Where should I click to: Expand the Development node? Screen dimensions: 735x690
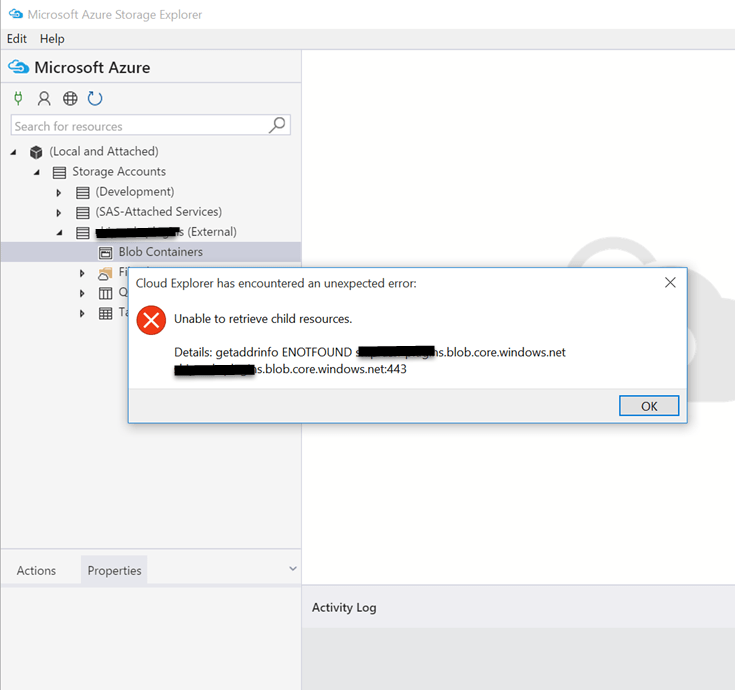coord(59,192)
